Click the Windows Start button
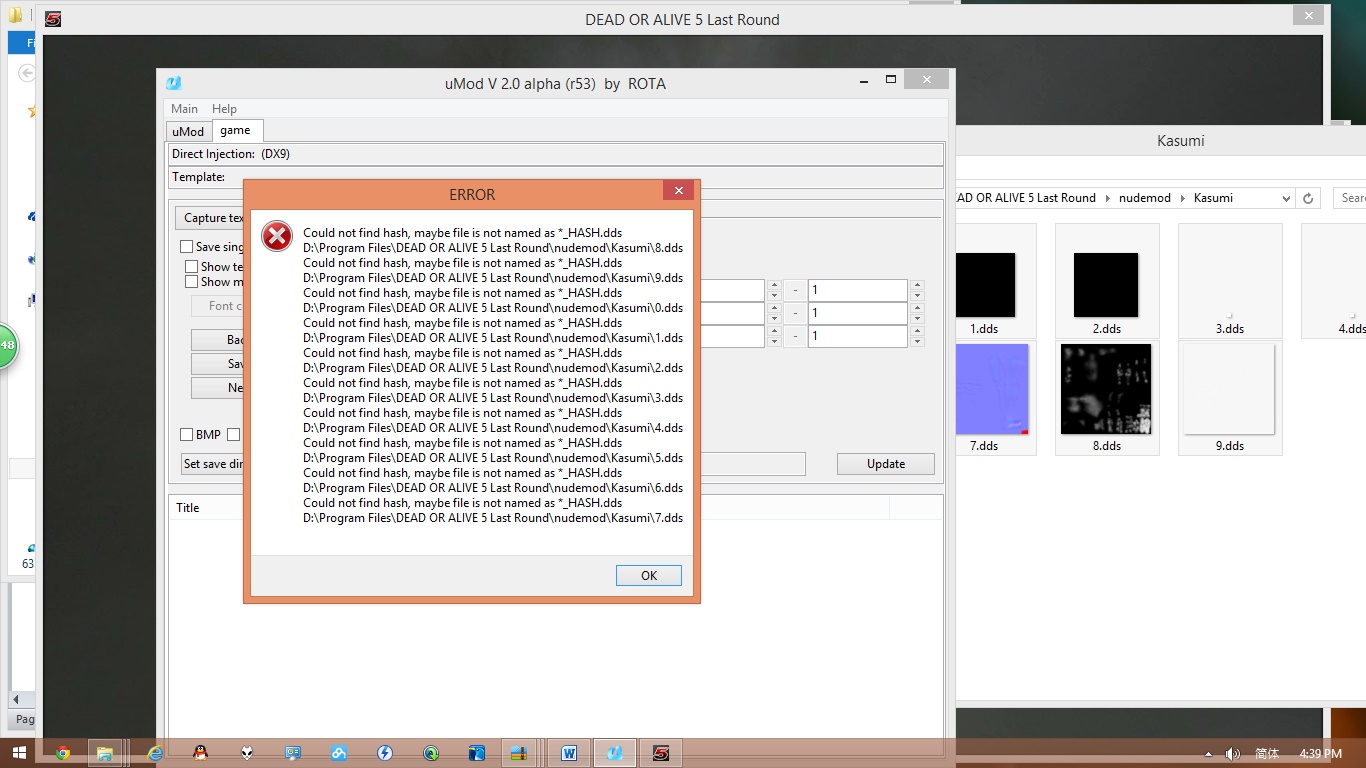Viewport: 1366px width, 768px height. coord(18,753)
